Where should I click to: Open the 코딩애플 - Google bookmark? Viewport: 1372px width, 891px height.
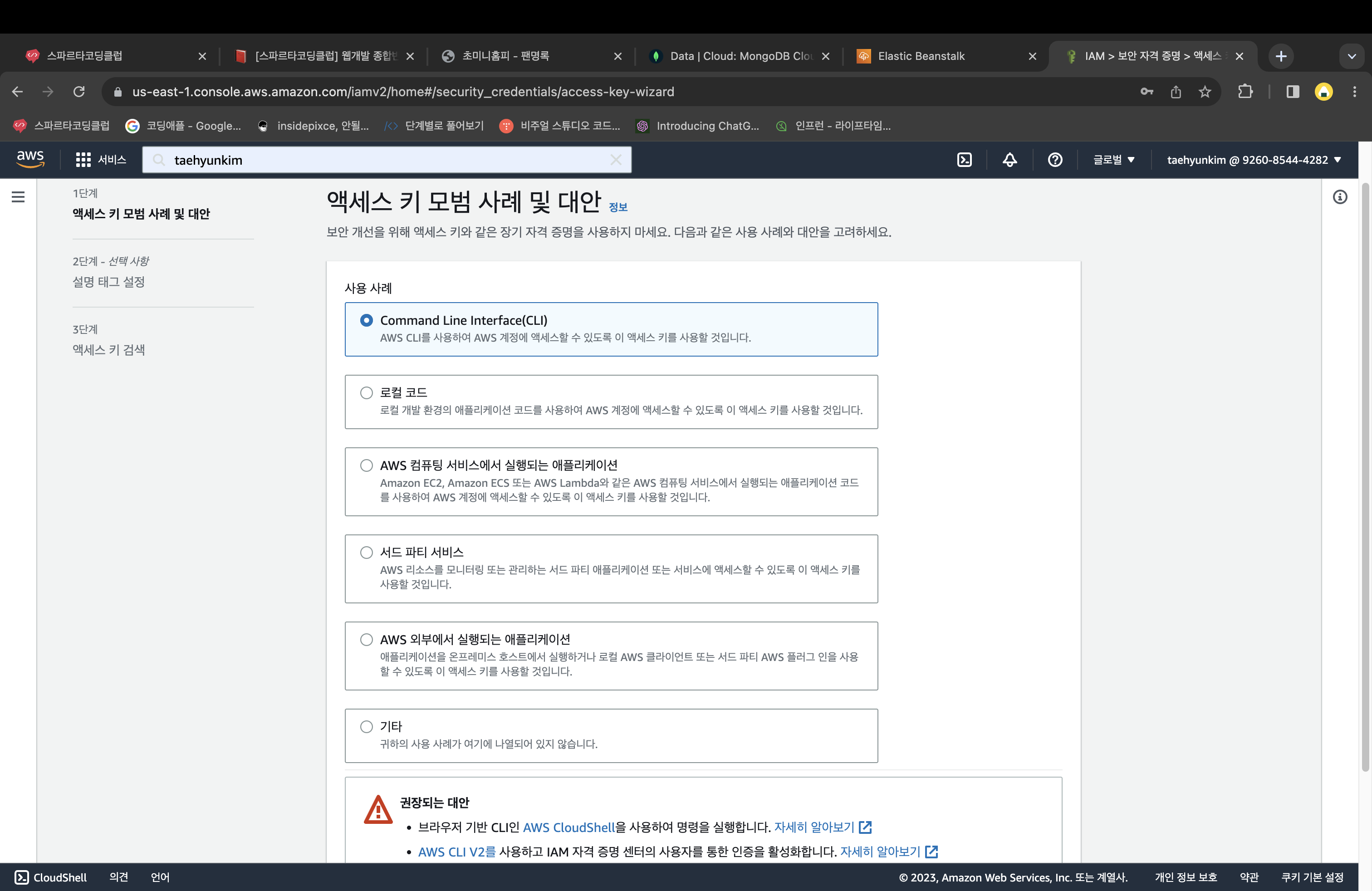184,126
